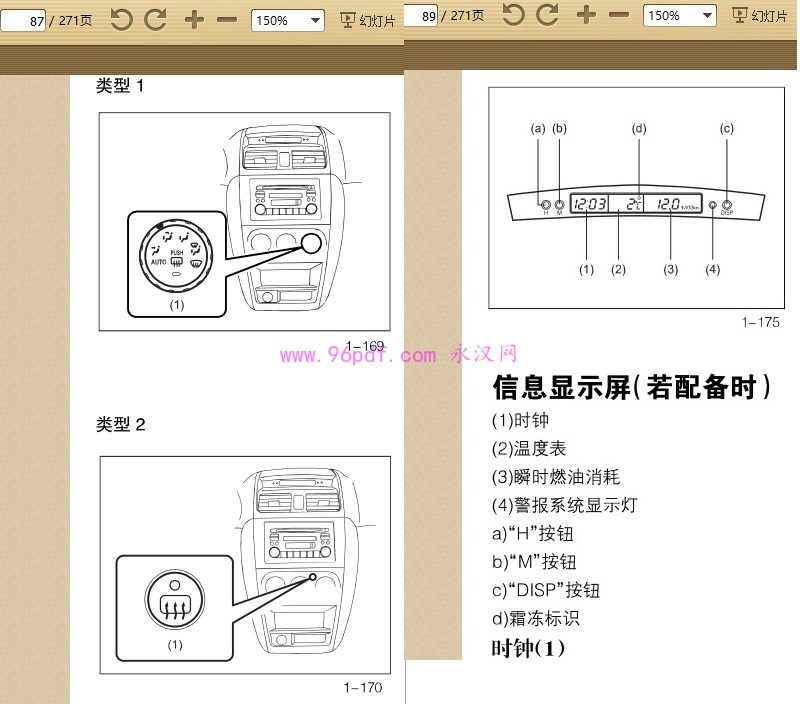Zoom out using minus icon, page 87 viewer
800x704 pixels.
point(227,19)
